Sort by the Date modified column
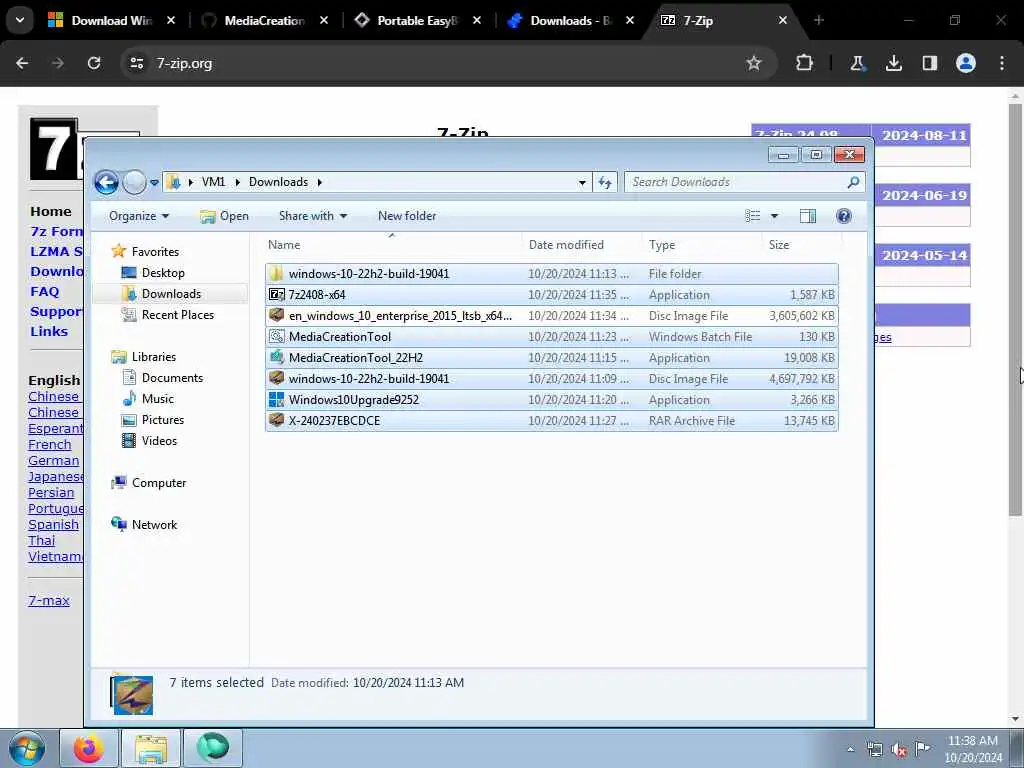Screen dimensions: 1024x768 click(583, 245)
